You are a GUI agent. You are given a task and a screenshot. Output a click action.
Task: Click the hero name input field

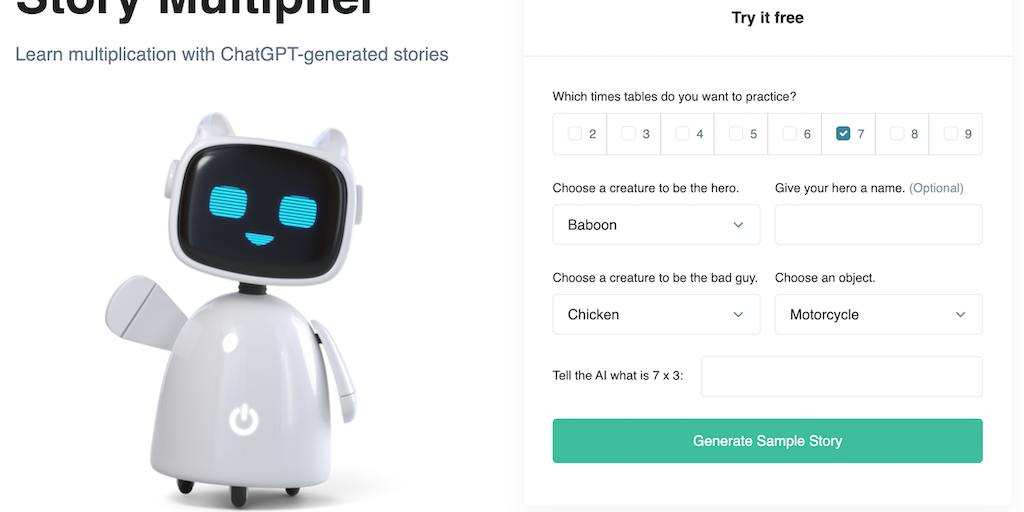878,225
